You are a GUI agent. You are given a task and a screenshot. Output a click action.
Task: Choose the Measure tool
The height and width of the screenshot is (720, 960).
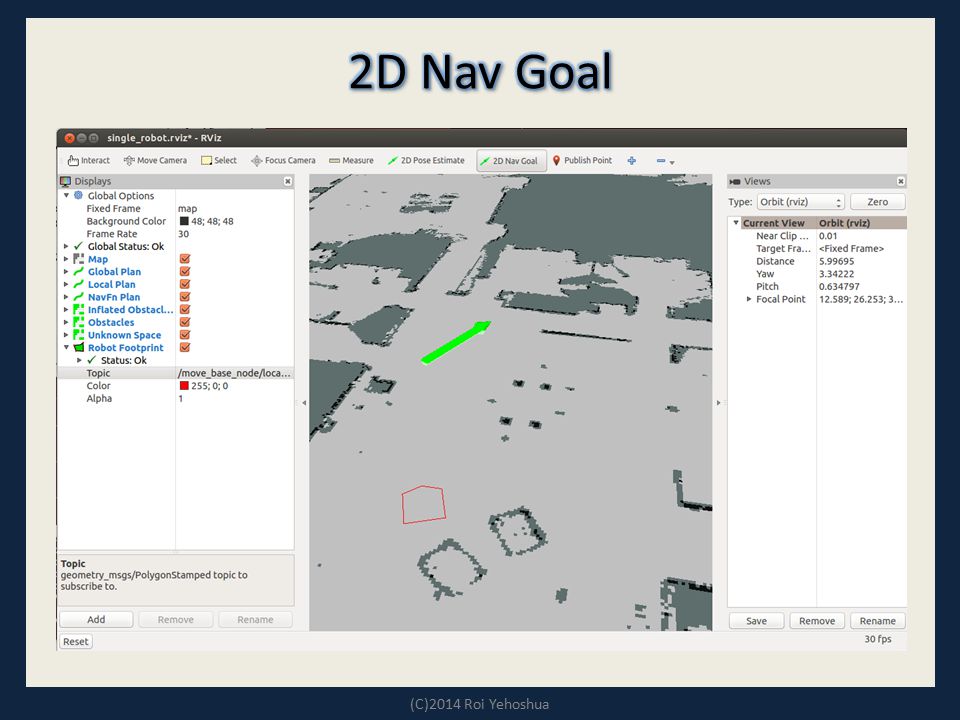[351, 160]
